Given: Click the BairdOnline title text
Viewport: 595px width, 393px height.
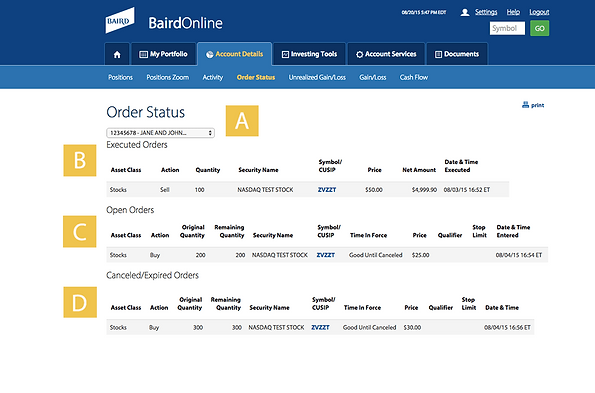Looking at the screenshot, I should click(x=185, y=23).
